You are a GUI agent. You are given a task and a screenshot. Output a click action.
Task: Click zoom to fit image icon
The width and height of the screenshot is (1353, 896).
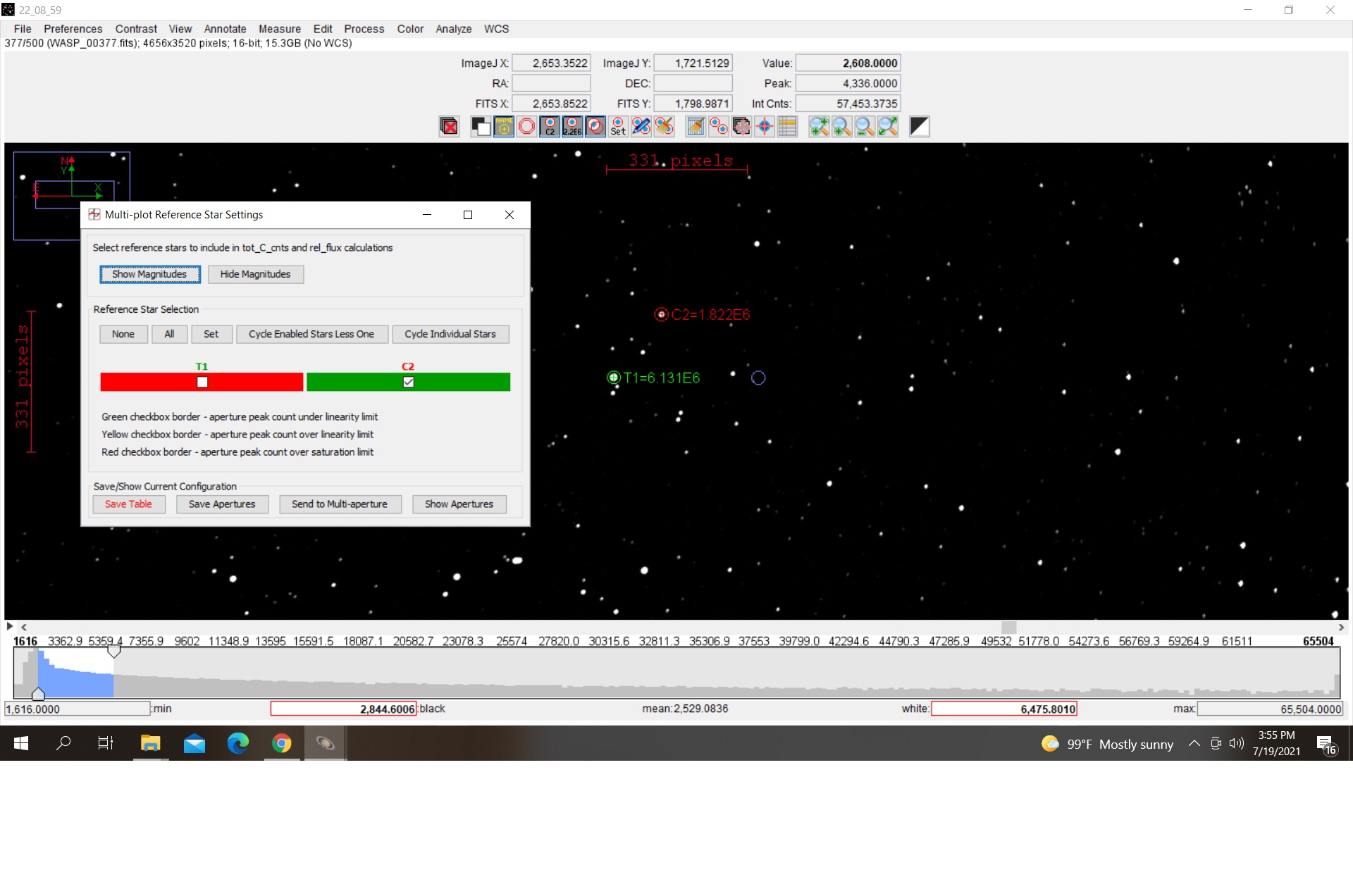coord(888,127)
